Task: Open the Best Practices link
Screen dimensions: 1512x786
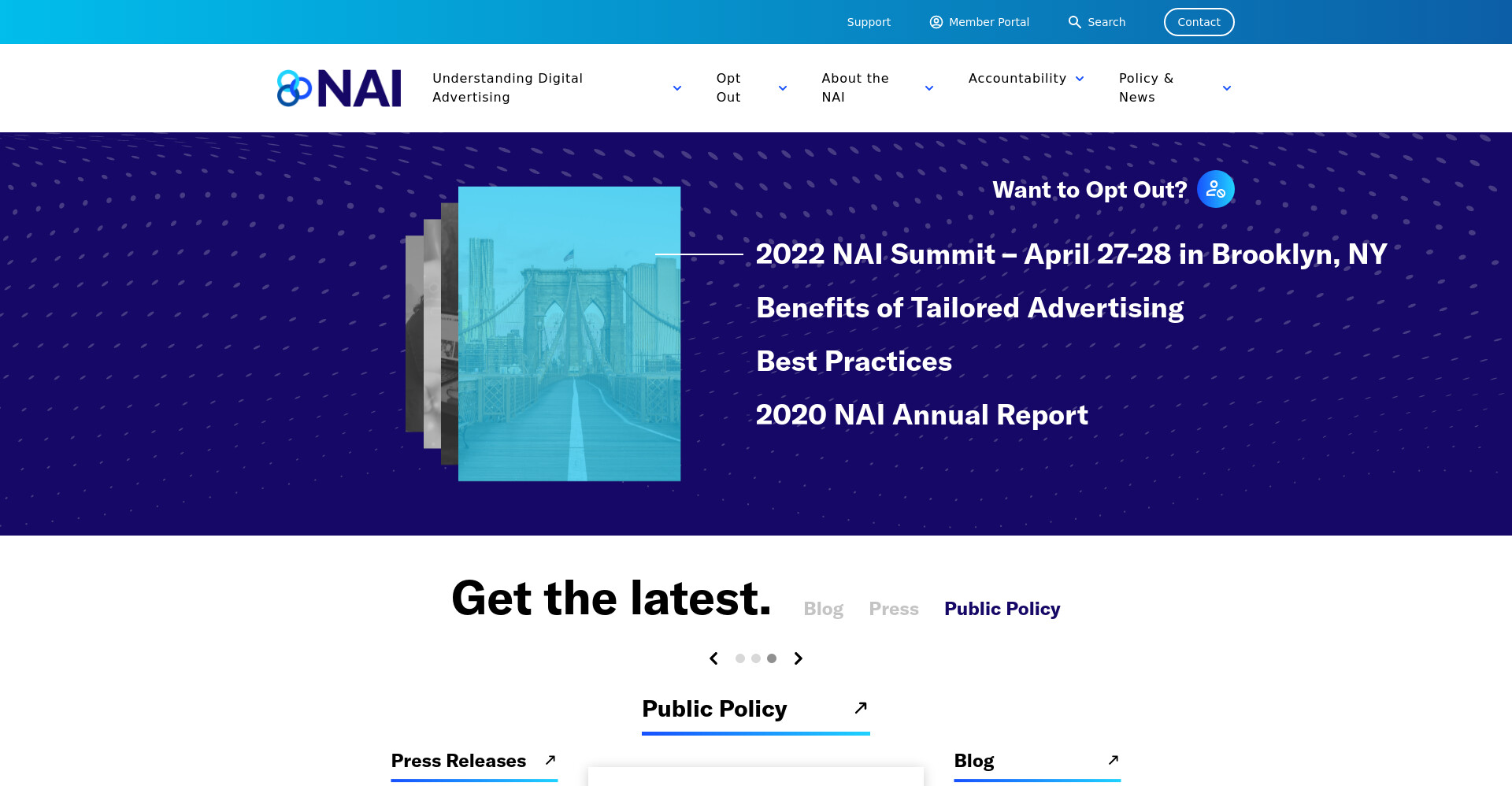Action: tap(854, 361)
